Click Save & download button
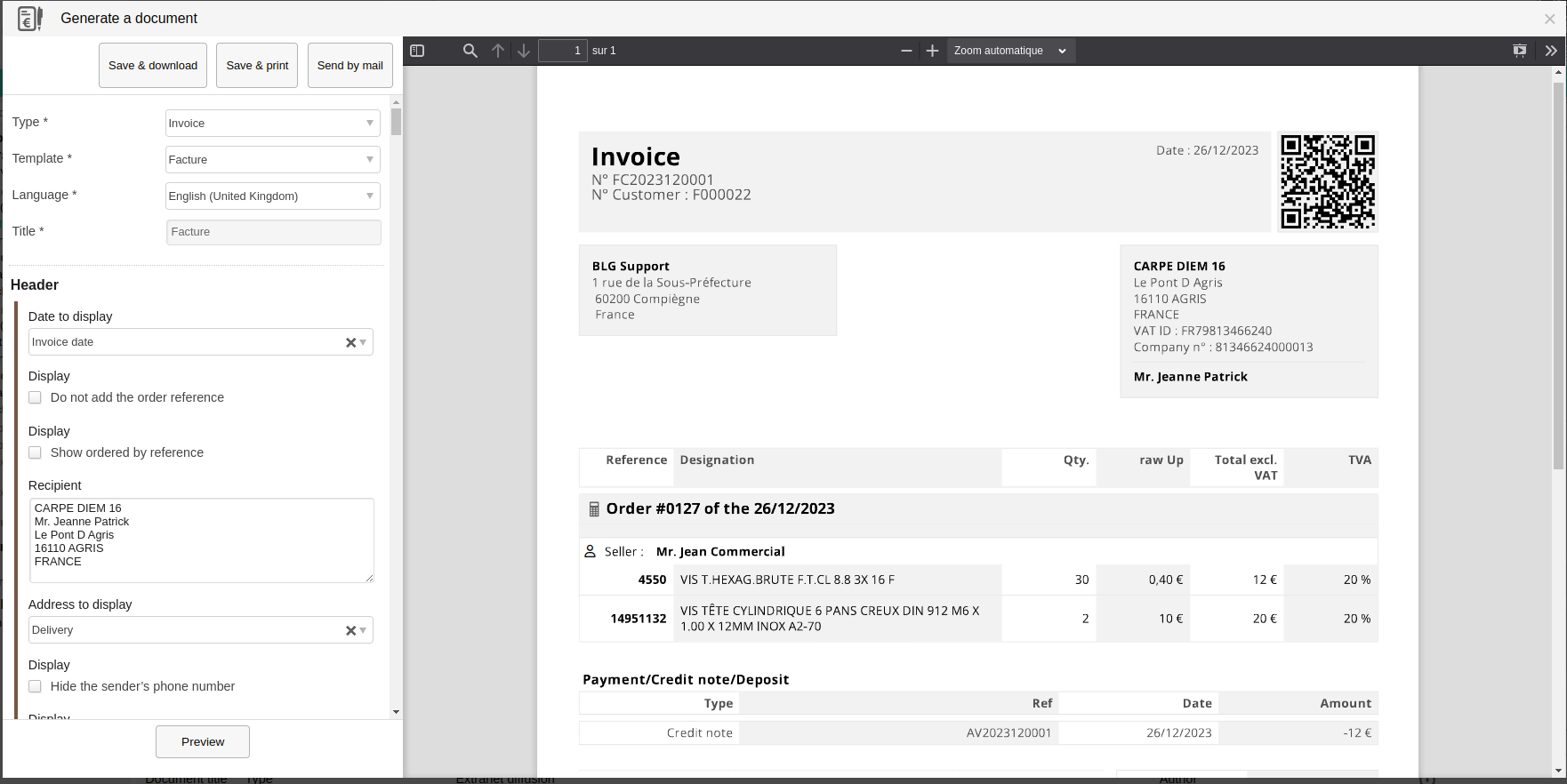Screen dimensions: 1567x784 point(153,66)
